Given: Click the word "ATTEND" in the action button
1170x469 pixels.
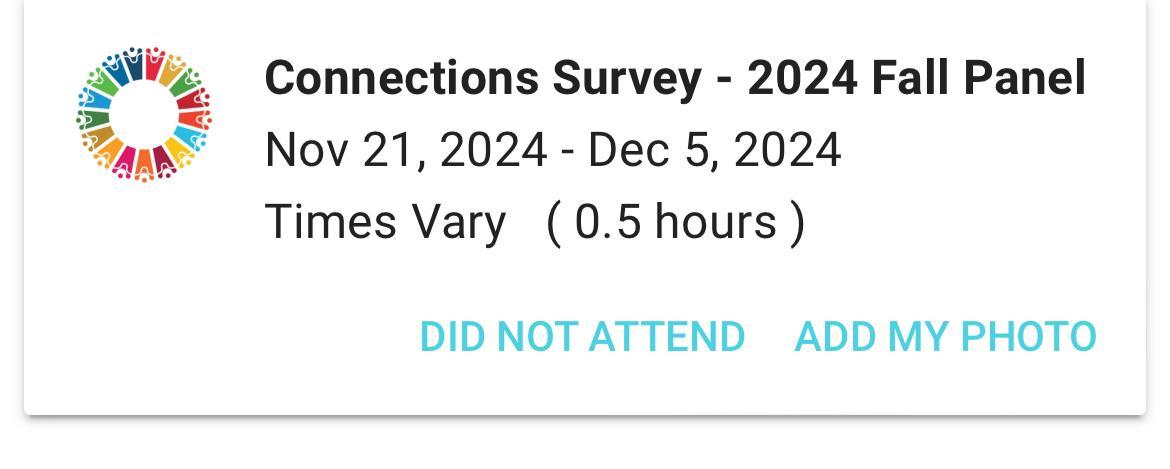Looking at the screenshot, I should pyautogui.click(x=667, y=337).
